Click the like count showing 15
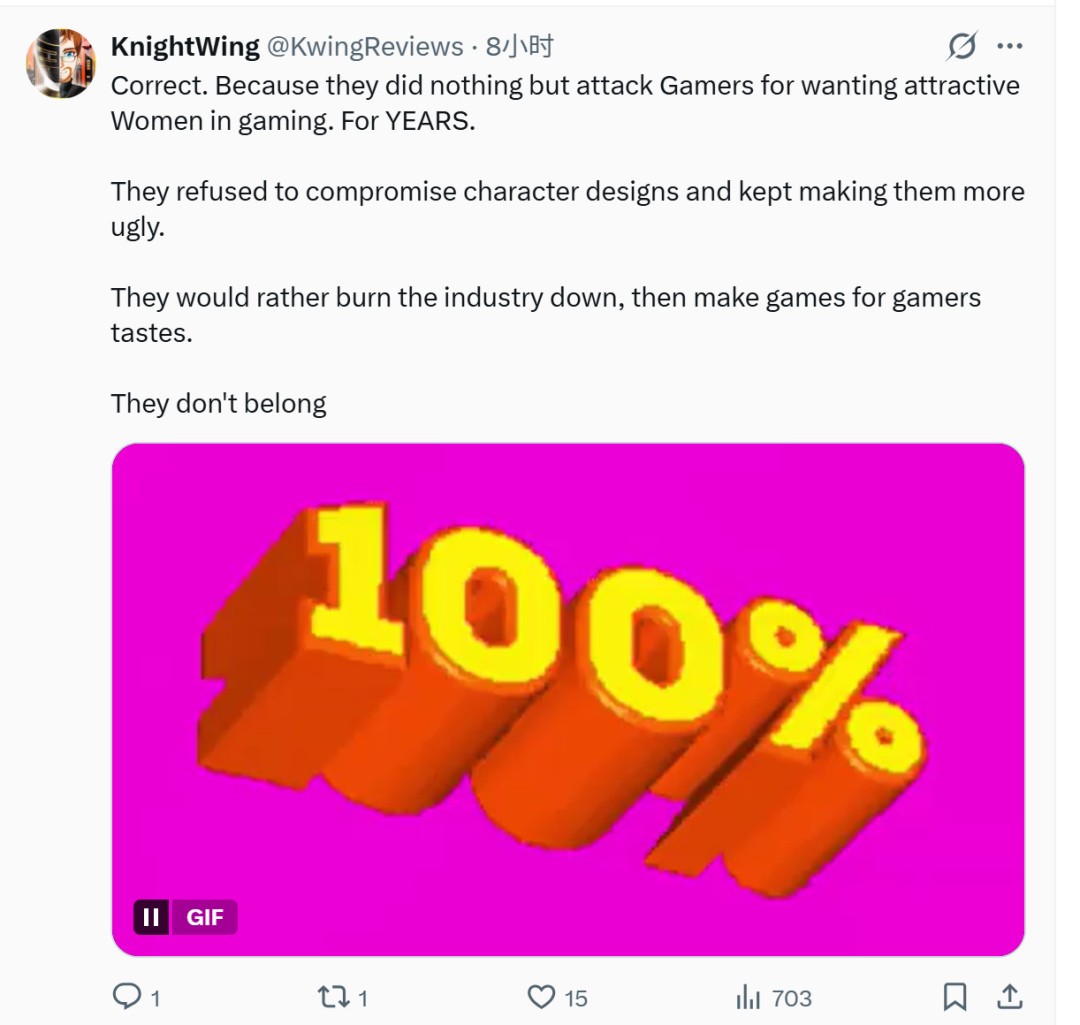 click(575, 998)
